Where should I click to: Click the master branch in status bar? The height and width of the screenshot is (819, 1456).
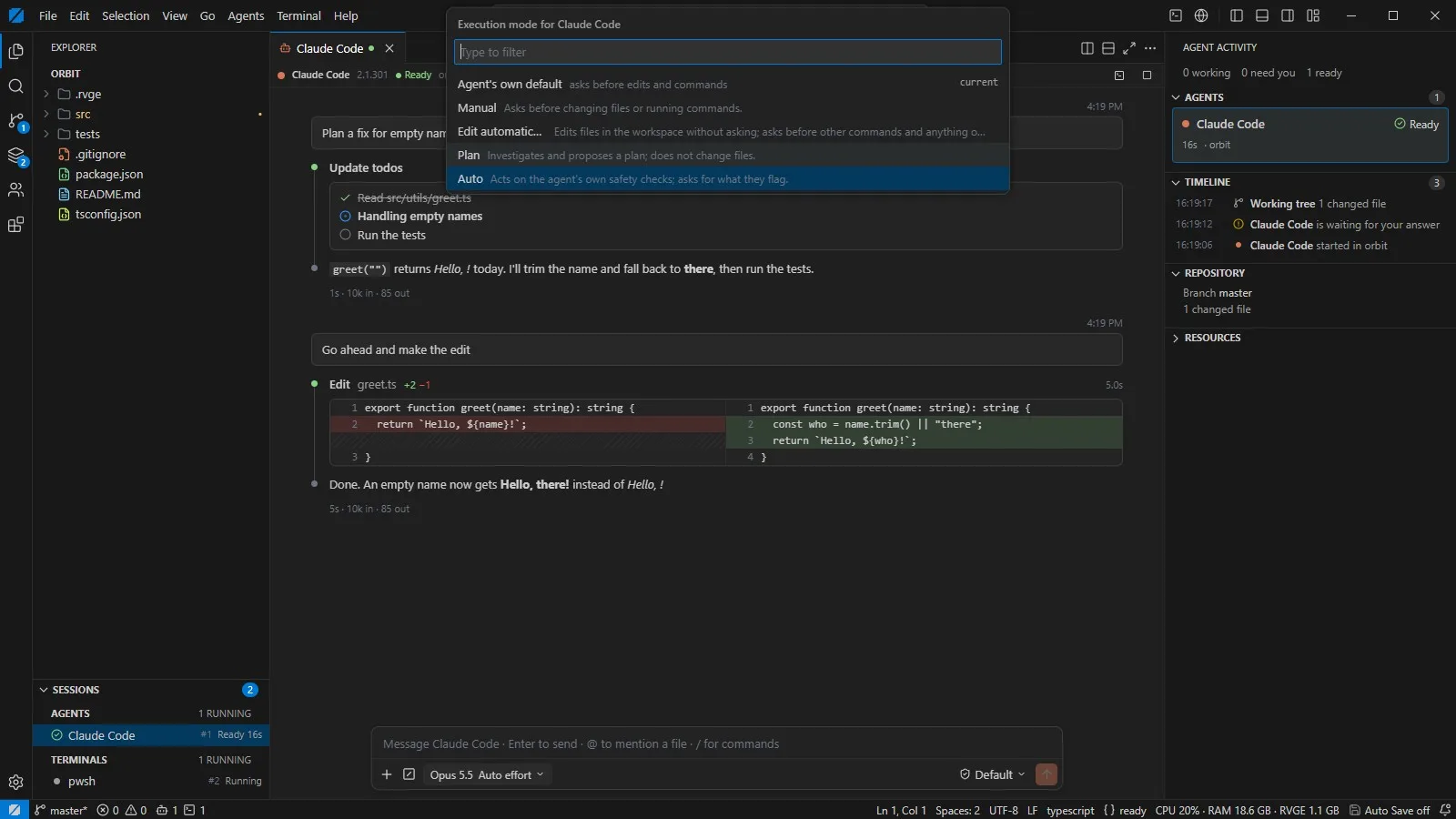click(x=60, y=810)
